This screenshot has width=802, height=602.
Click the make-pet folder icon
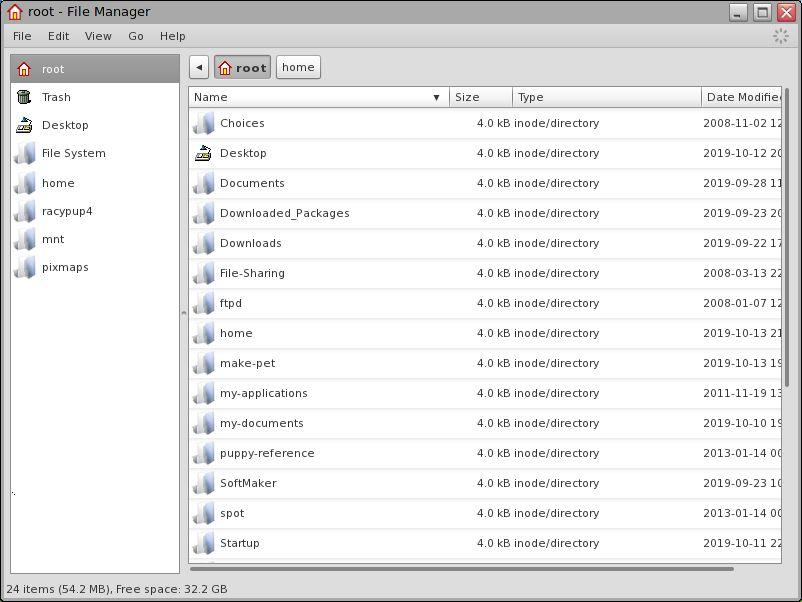coord(204,363)
